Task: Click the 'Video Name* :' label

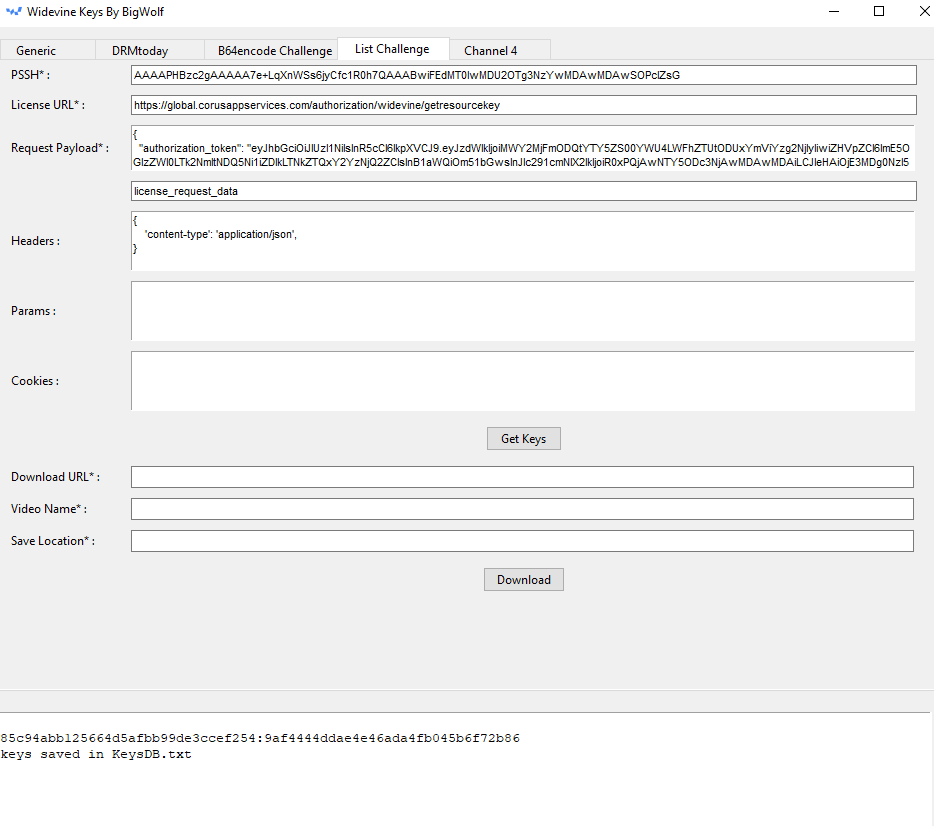Action: click(x=49, y=509)
